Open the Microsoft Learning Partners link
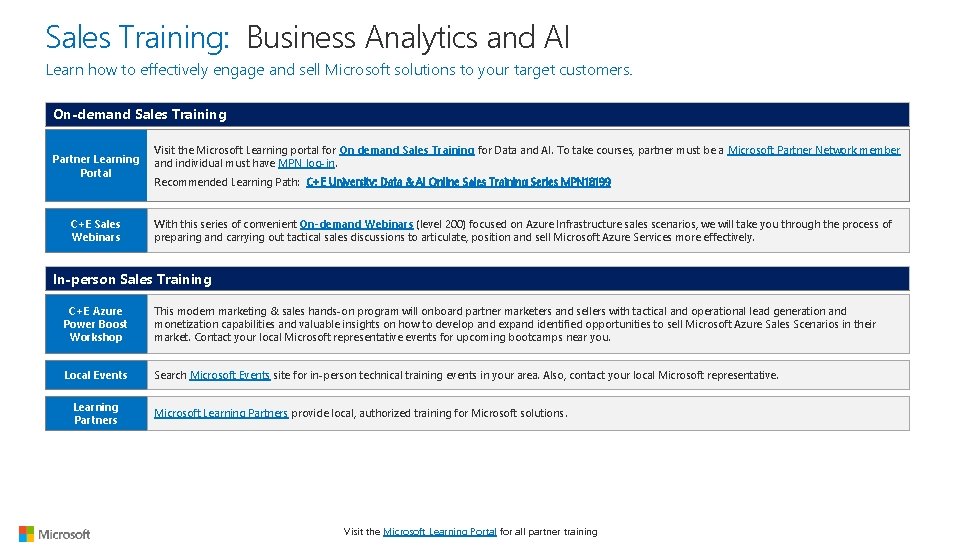The image size is (979, 551). coord(220,413)
